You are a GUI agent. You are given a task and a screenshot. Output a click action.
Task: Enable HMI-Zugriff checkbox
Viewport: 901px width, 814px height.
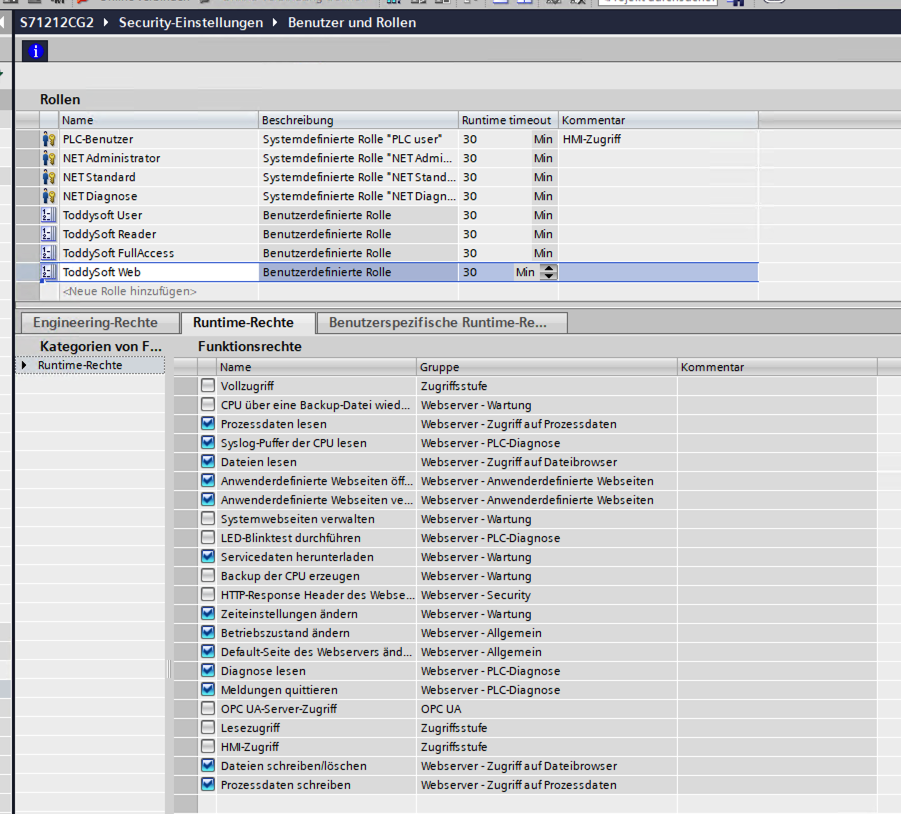pyautogui.click(x=208, y=746)
